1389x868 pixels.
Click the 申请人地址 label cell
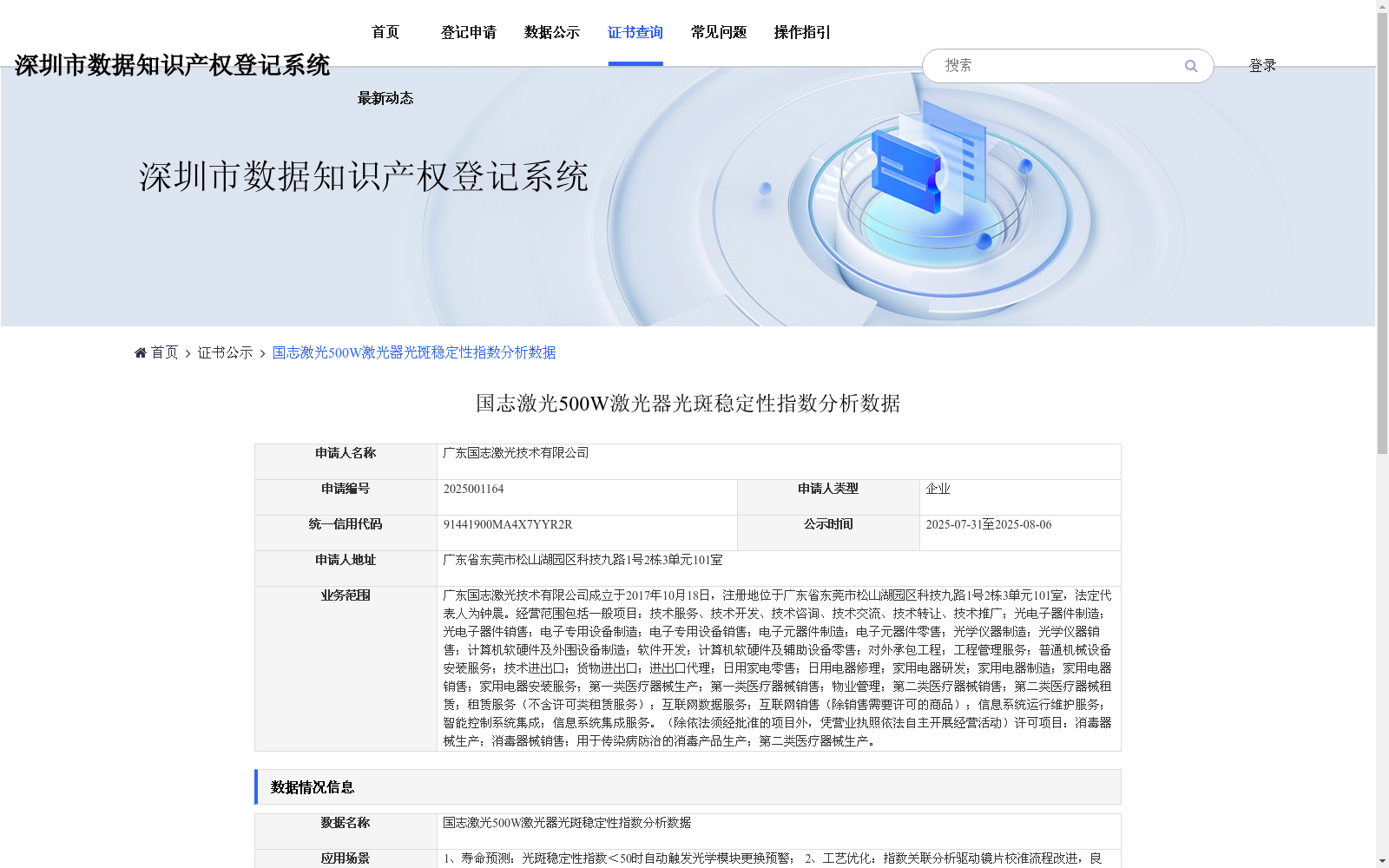[x=346, y=569]
